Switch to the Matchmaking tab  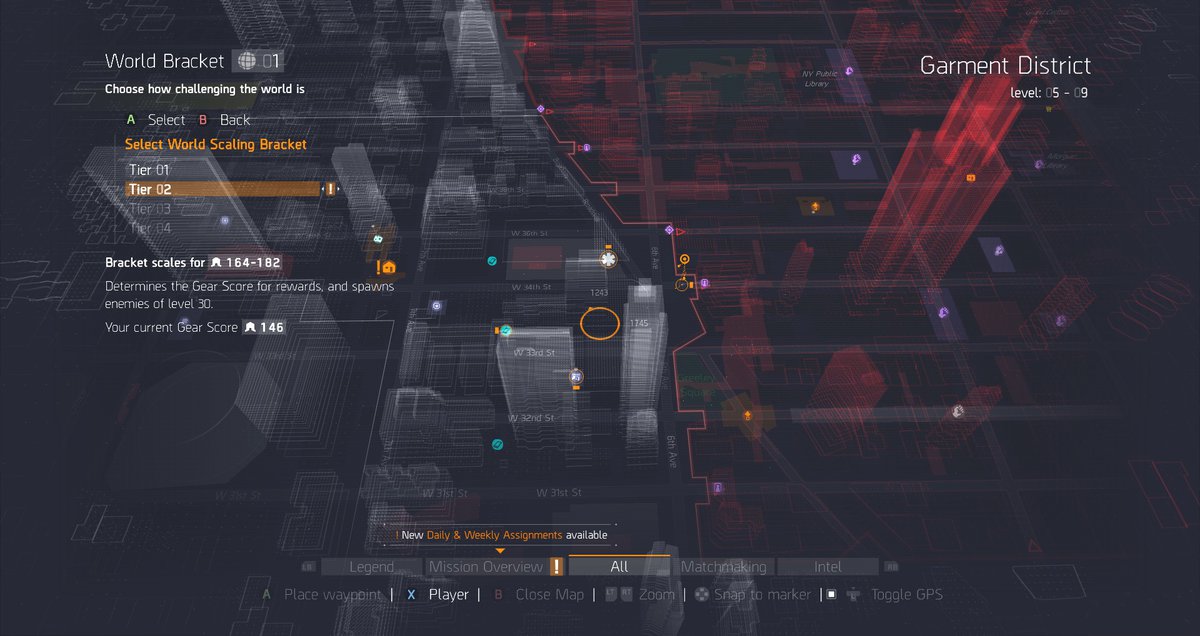coord(723,567)
